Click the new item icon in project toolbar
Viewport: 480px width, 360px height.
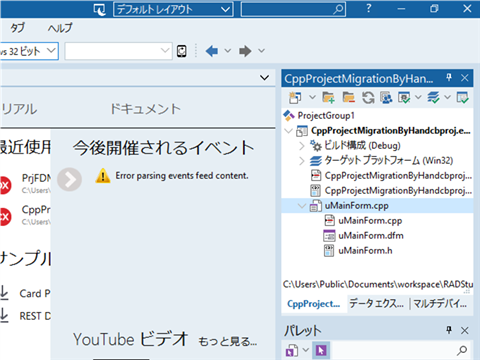click(x=295, y=98)
